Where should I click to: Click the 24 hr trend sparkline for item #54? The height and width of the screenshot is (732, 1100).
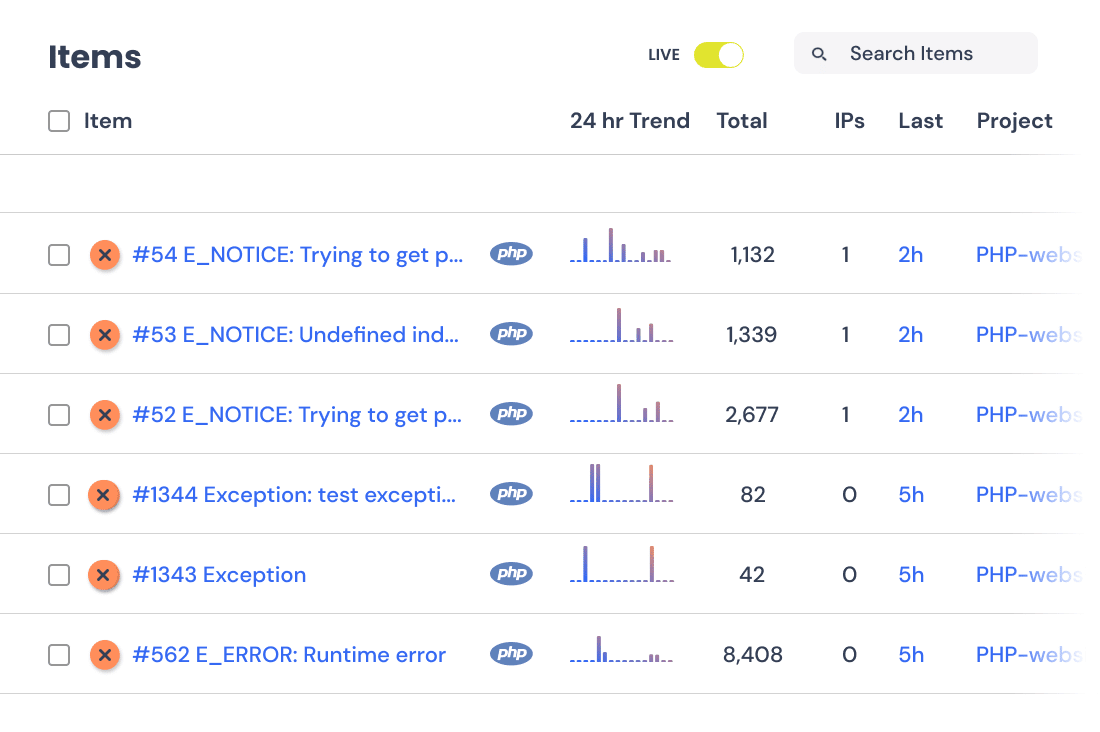pyautogui.click(x=620, y=250)
